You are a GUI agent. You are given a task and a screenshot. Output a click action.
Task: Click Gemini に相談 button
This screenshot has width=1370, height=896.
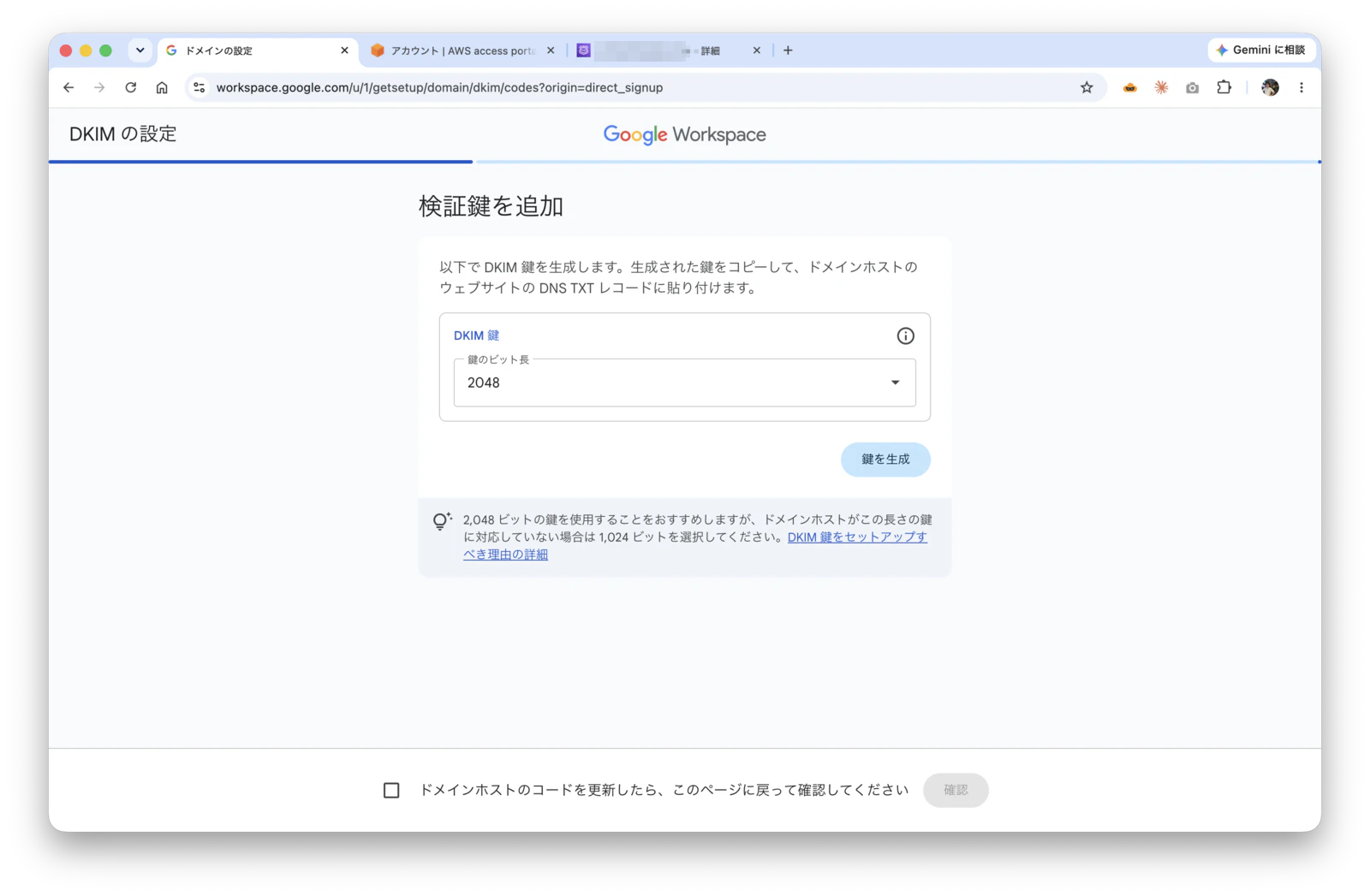pyautogui.click(x=1261, y=50)
